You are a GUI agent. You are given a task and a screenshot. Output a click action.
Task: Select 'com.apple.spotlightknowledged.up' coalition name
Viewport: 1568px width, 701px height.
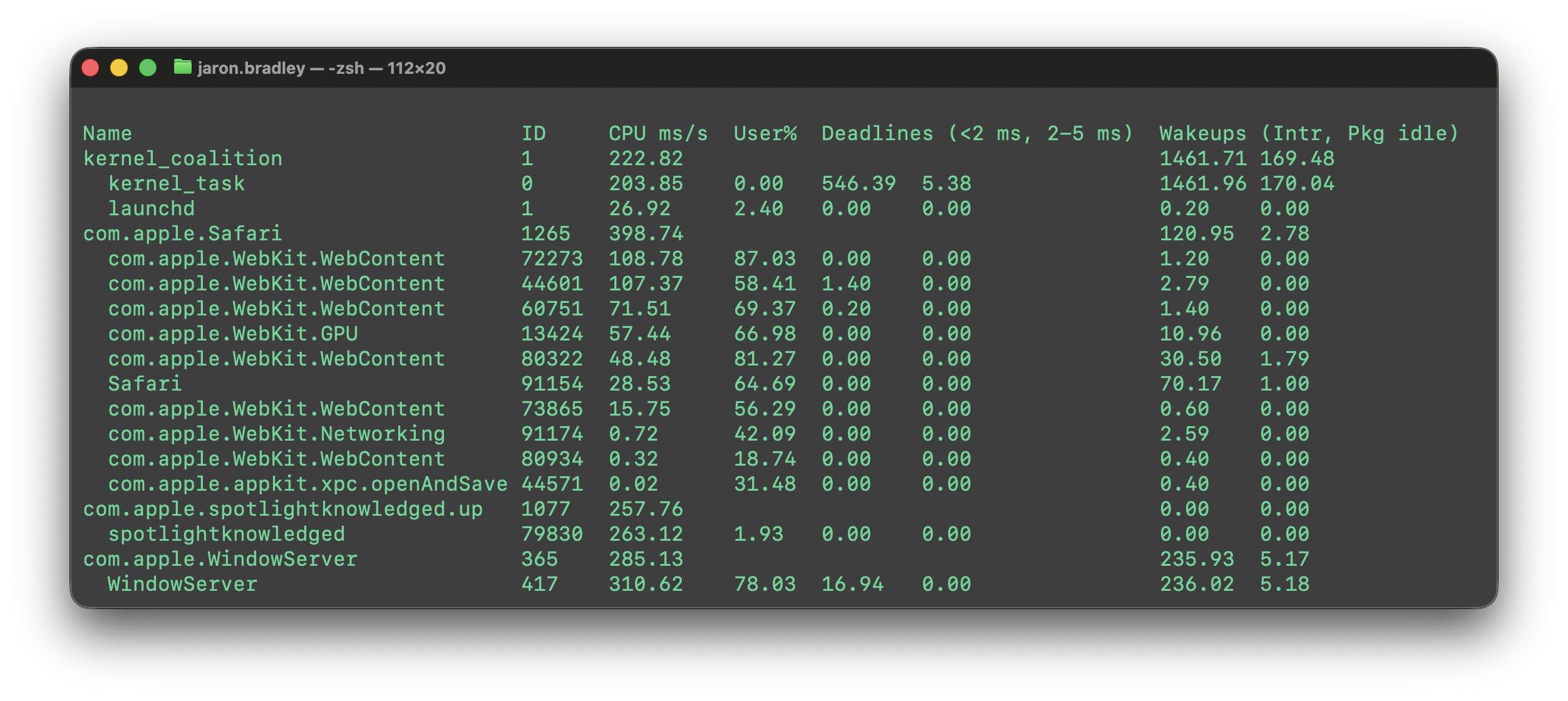coord(283,509)
